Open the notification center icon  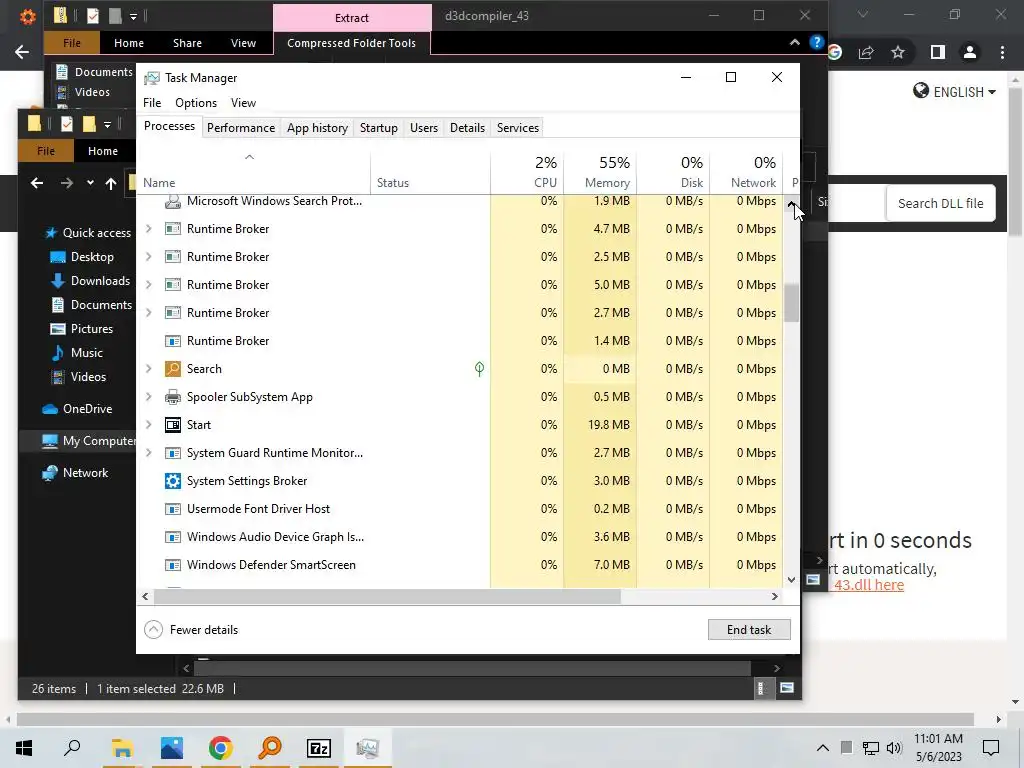tap(991, 748)
